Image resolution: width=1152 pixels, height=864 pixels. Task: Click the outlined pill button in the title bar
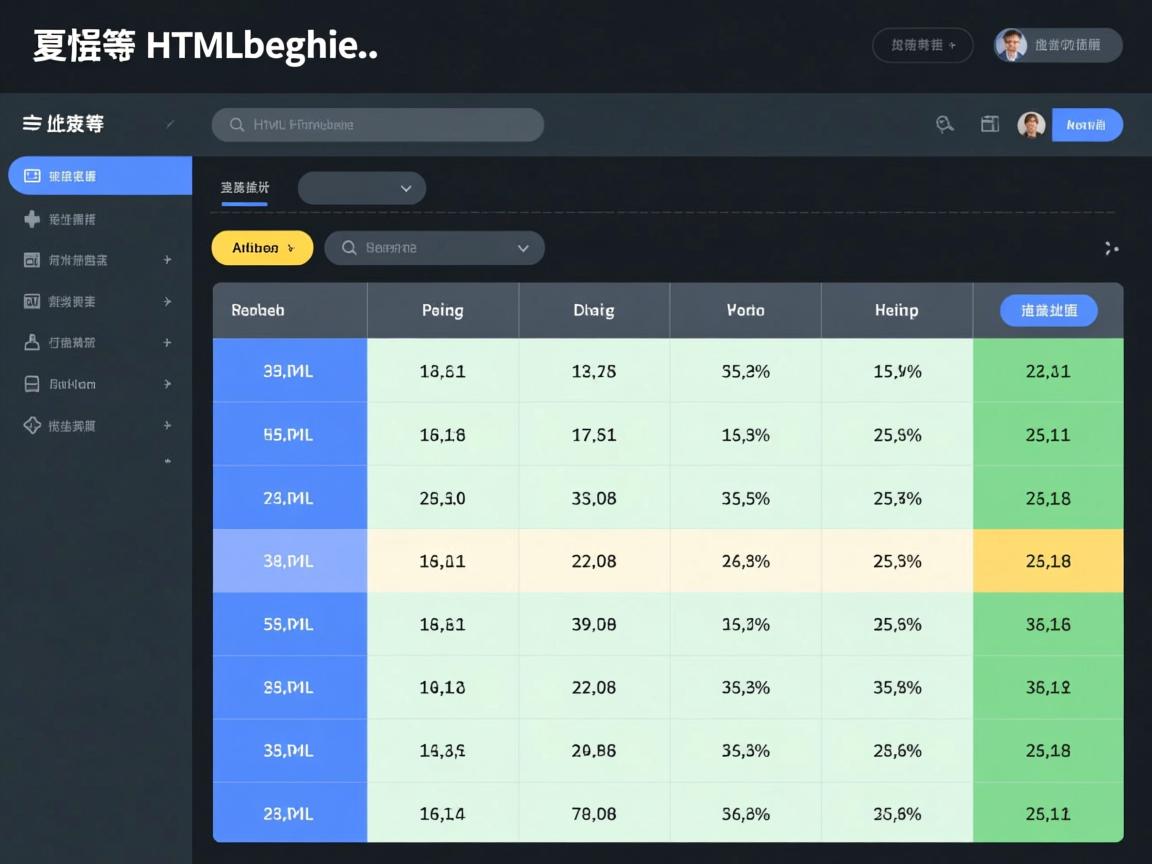click(922, 45)
